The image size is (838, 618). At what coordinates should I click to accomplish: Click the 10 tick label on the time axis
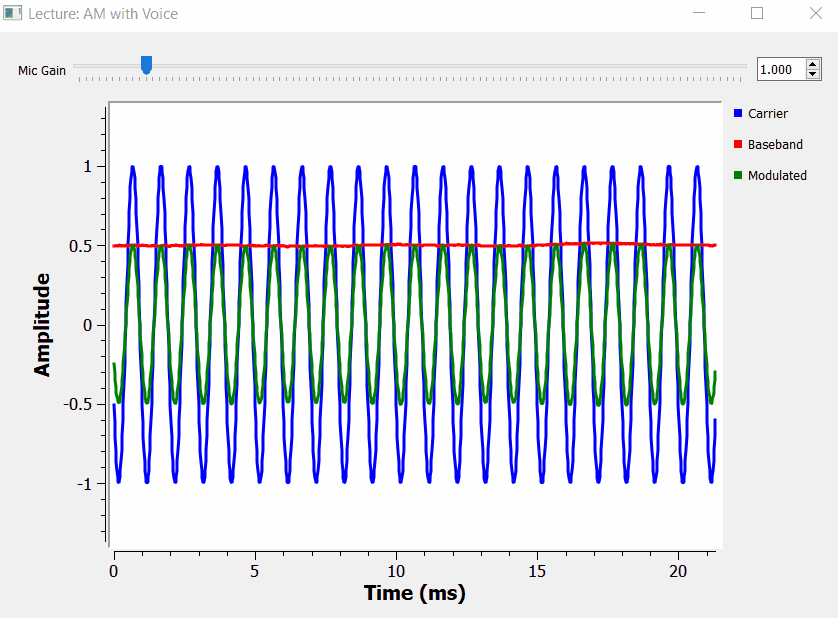click(396, 567)
